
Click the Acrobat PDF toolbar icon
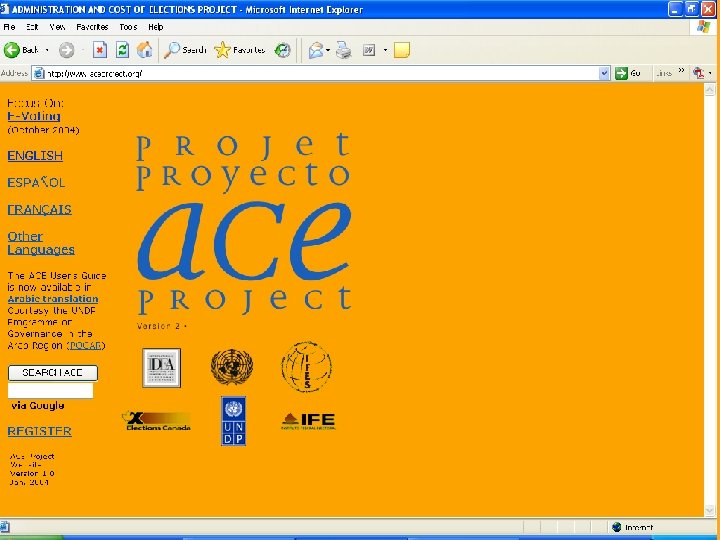(698, 73)
